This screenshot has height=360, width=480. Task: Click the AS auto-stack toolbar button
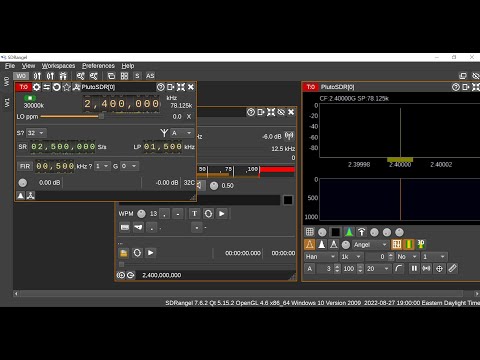(x=150, y=76)
